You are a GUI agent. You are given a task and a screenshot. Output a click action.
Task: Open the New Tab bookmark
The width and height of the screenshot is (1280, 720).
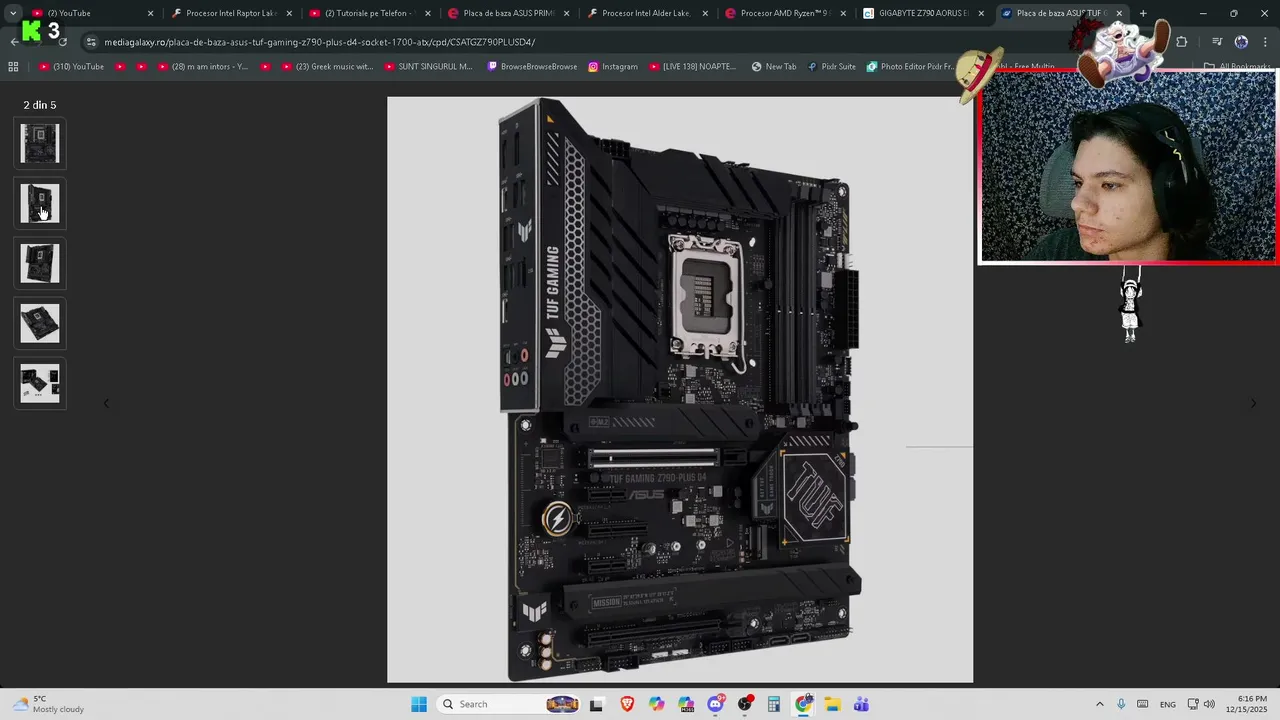773,67
